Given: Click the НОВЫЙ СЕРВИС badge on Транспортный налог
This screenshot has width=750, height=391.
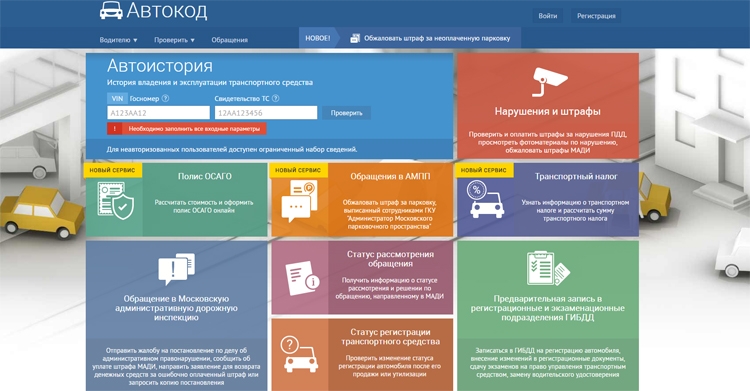Looking at the screenshot, I should [484, 170].
